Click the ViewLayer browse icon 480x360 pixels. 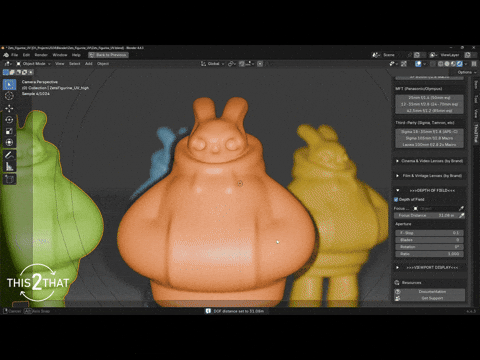[x=434, y=55]
